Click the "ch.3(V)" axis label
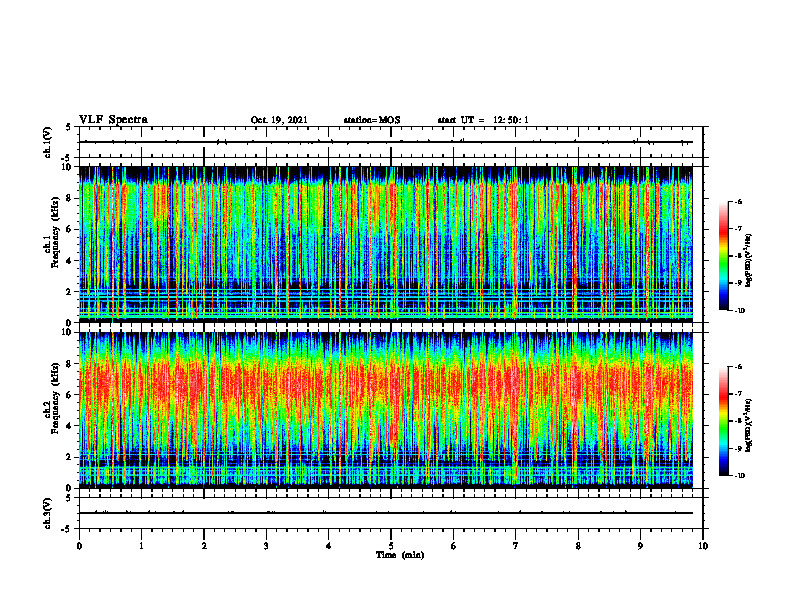Viewport: 792px width, 612px height. coord(48,513)
